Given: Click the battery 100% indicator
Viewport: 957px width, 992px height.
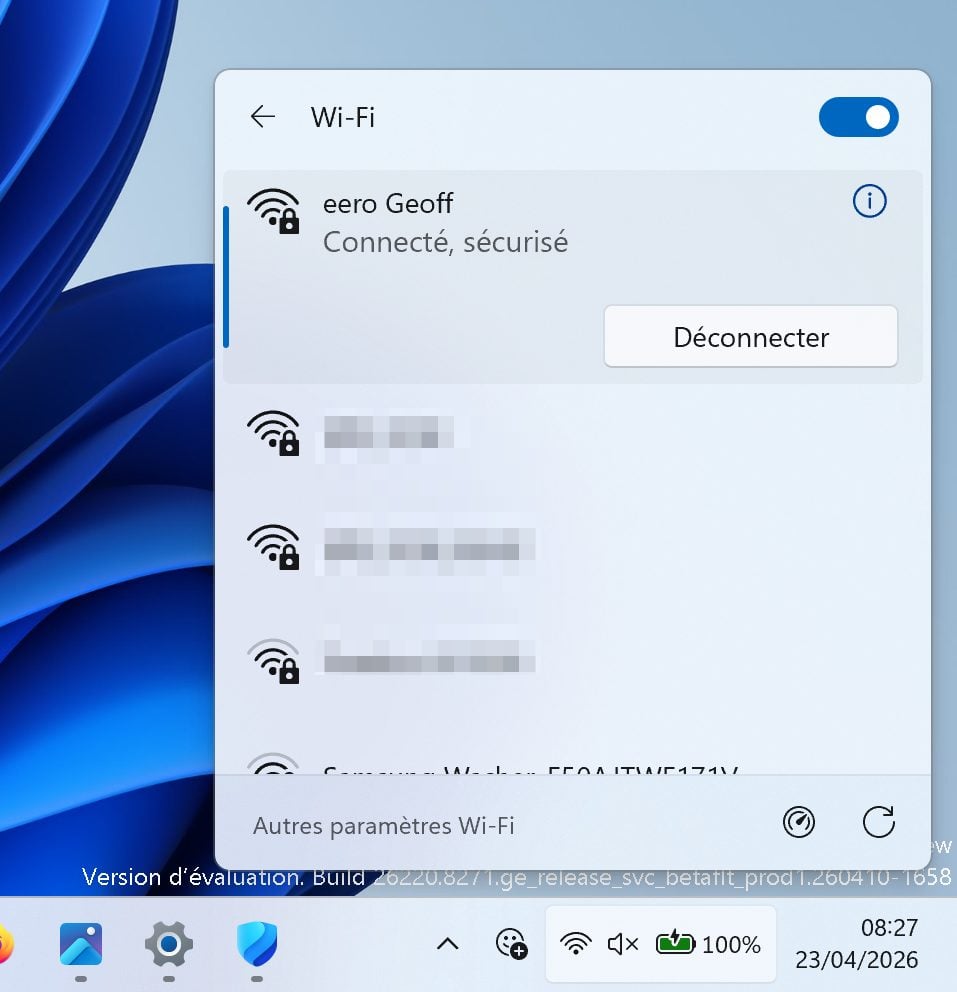Looking at the screenshot, I should [x=708, y=943].
